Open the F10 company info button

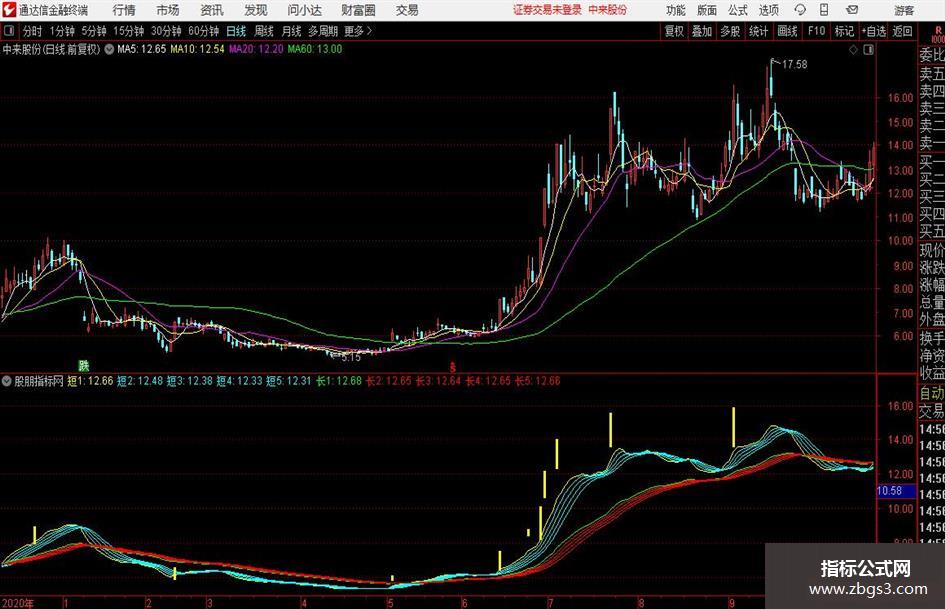point(816,31)
